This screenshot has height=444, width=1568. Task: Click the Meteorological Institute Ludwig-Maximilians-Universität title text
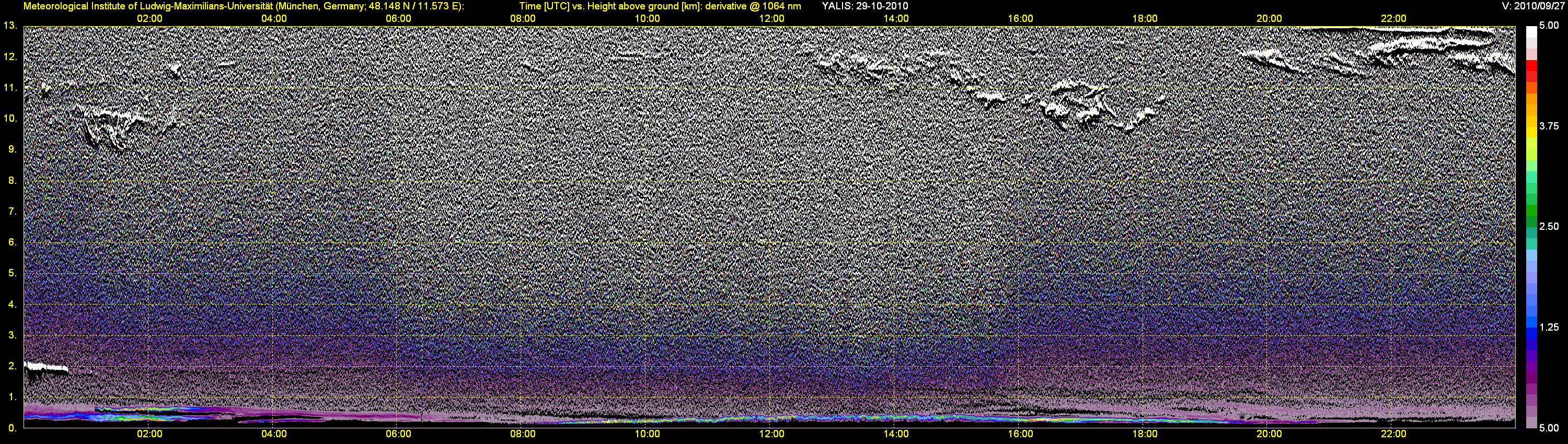[244, 6]
